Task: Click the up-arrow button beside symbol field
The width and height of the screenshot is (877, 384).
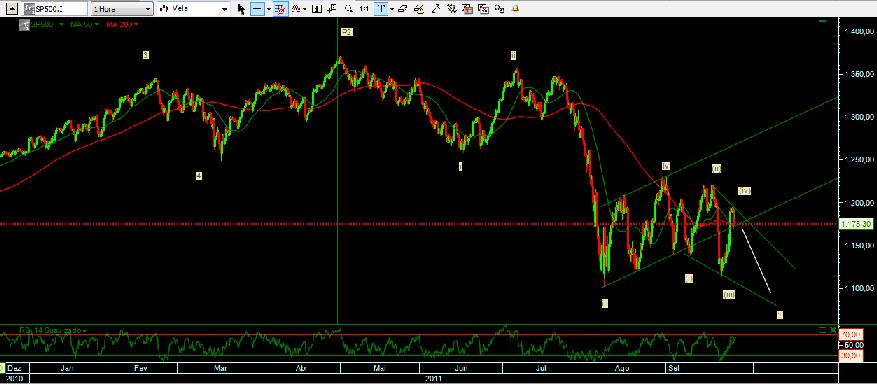Action: coord(12,9)
